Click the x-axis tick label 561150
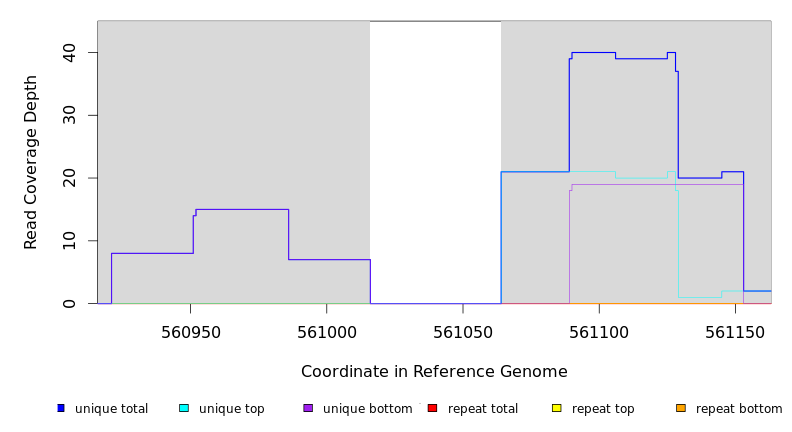 (735, 332)
